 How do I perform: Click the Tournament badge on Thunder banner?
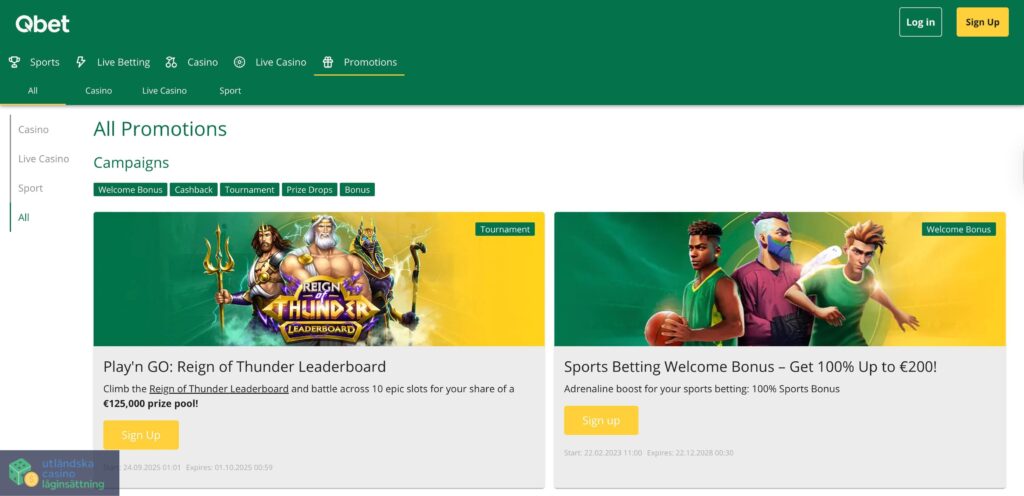point(505,229)
